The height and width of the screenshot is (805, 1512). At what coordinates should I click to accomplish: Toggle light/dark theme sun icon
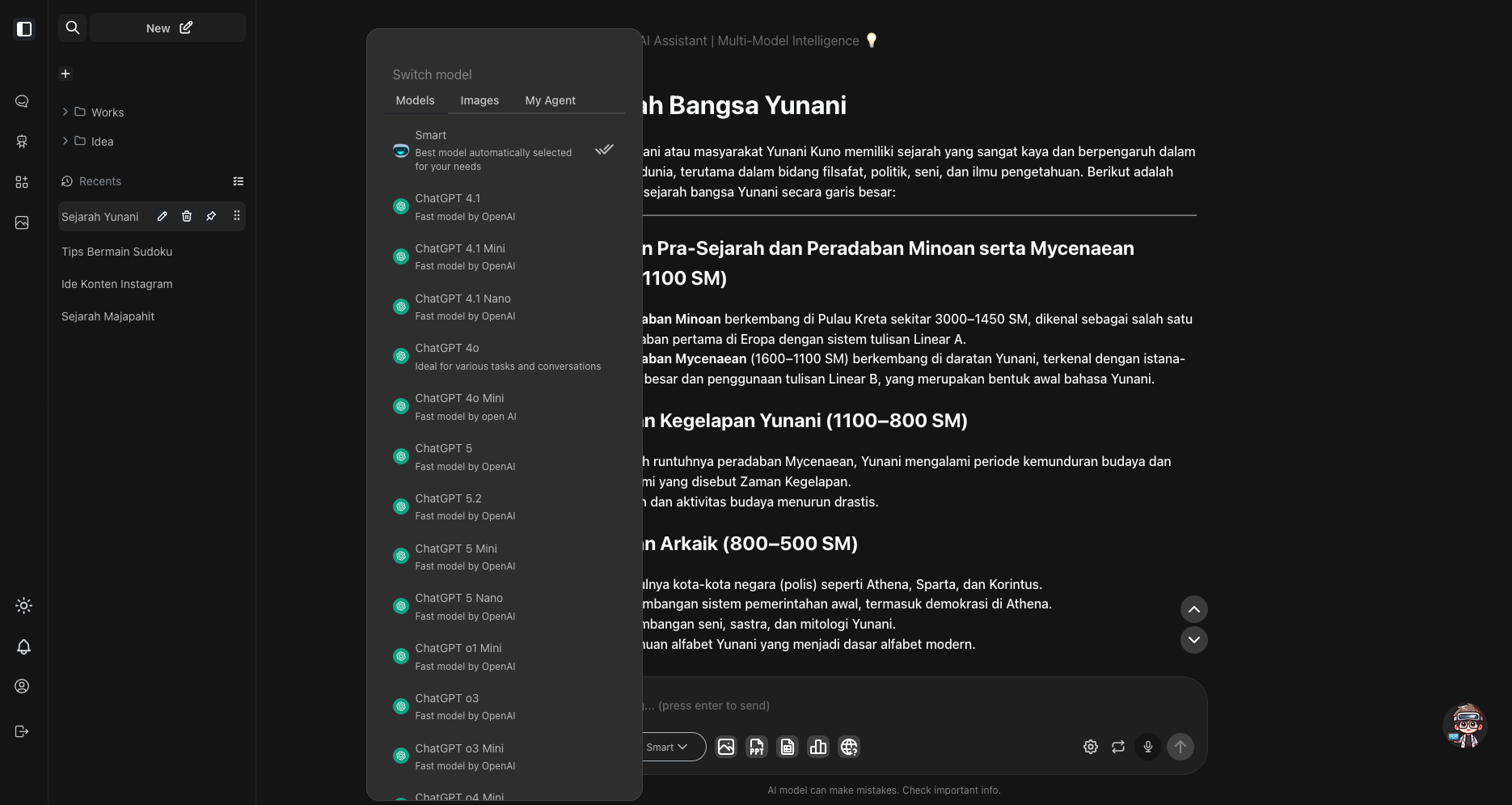pyautogui.click(x=23, y=605)
